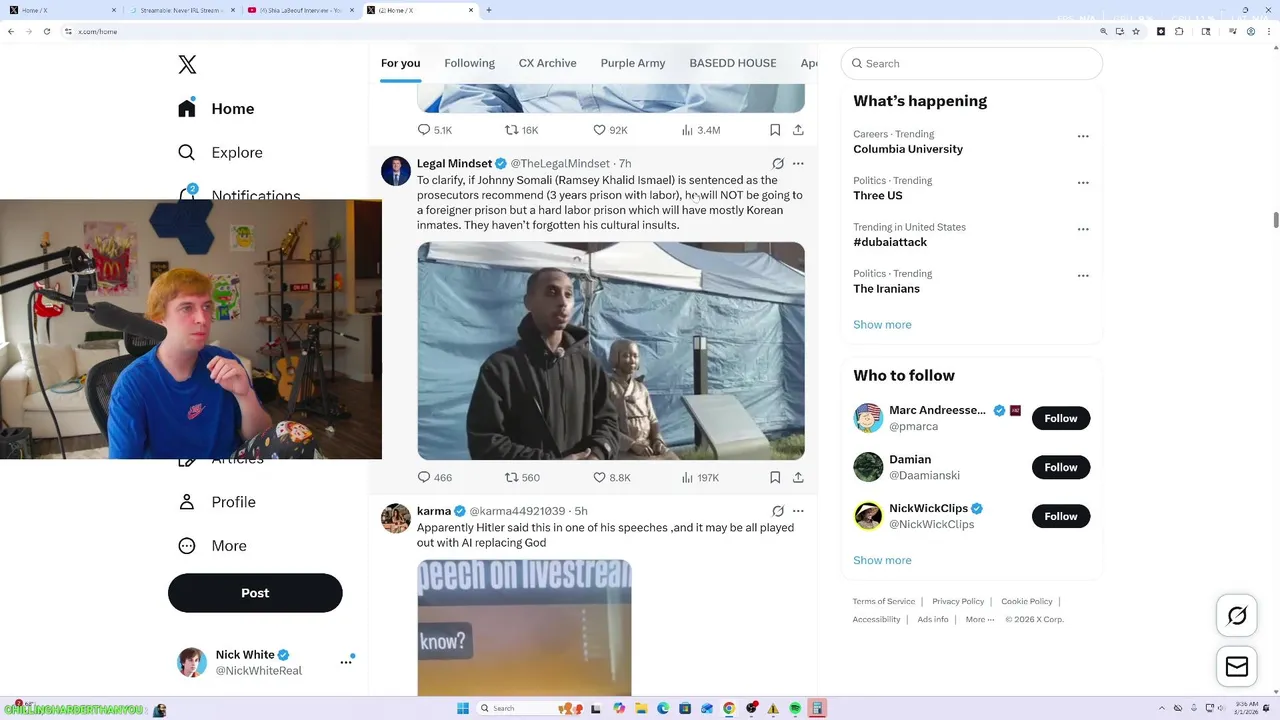Open the Profile page

tap(217, 502)
